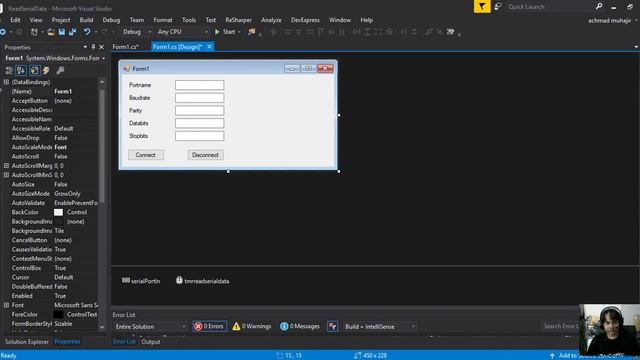Click the green Start debugging play icon

[217, 32]
